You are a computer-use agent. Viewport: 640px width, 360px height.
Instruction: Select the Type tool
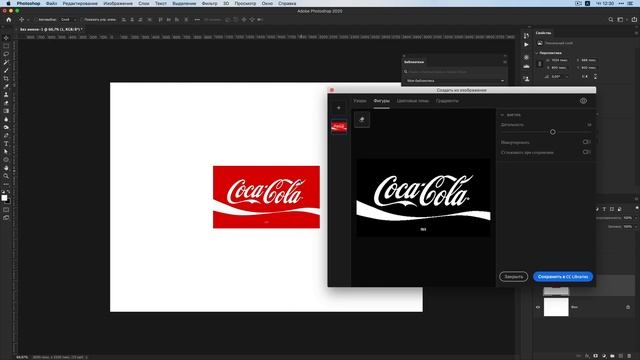tap(6, 144)
